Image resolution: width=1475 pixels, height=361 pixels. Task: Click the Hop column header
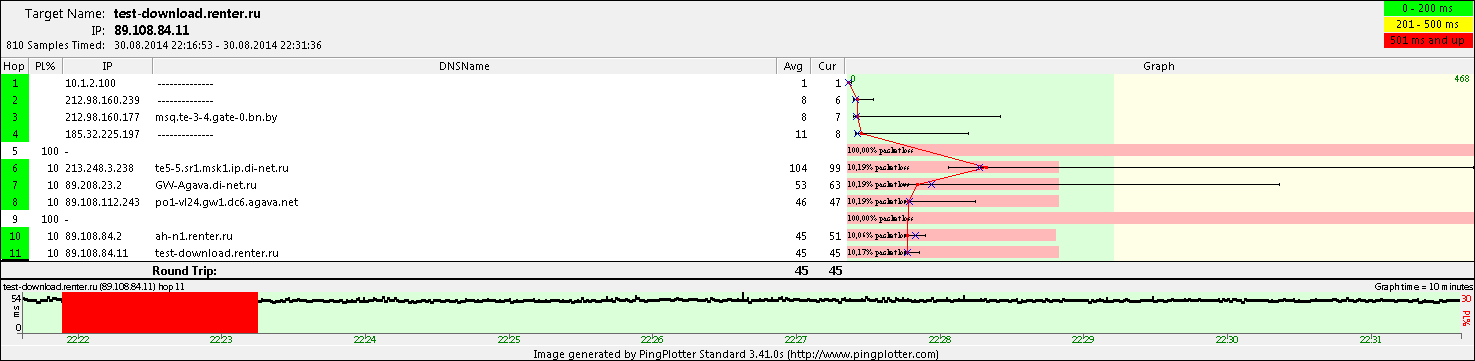pos(14,66)
